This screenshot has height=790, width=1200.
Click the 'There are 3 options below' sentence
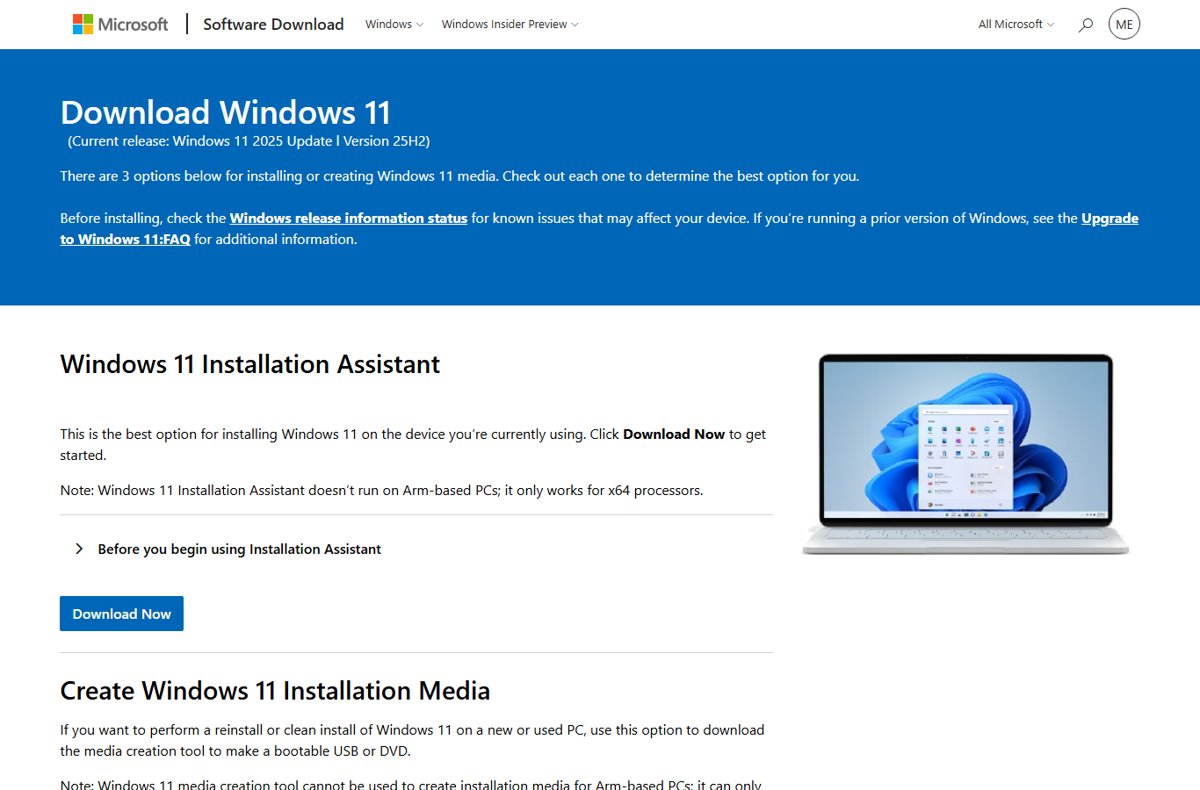[x=459, y=176]
